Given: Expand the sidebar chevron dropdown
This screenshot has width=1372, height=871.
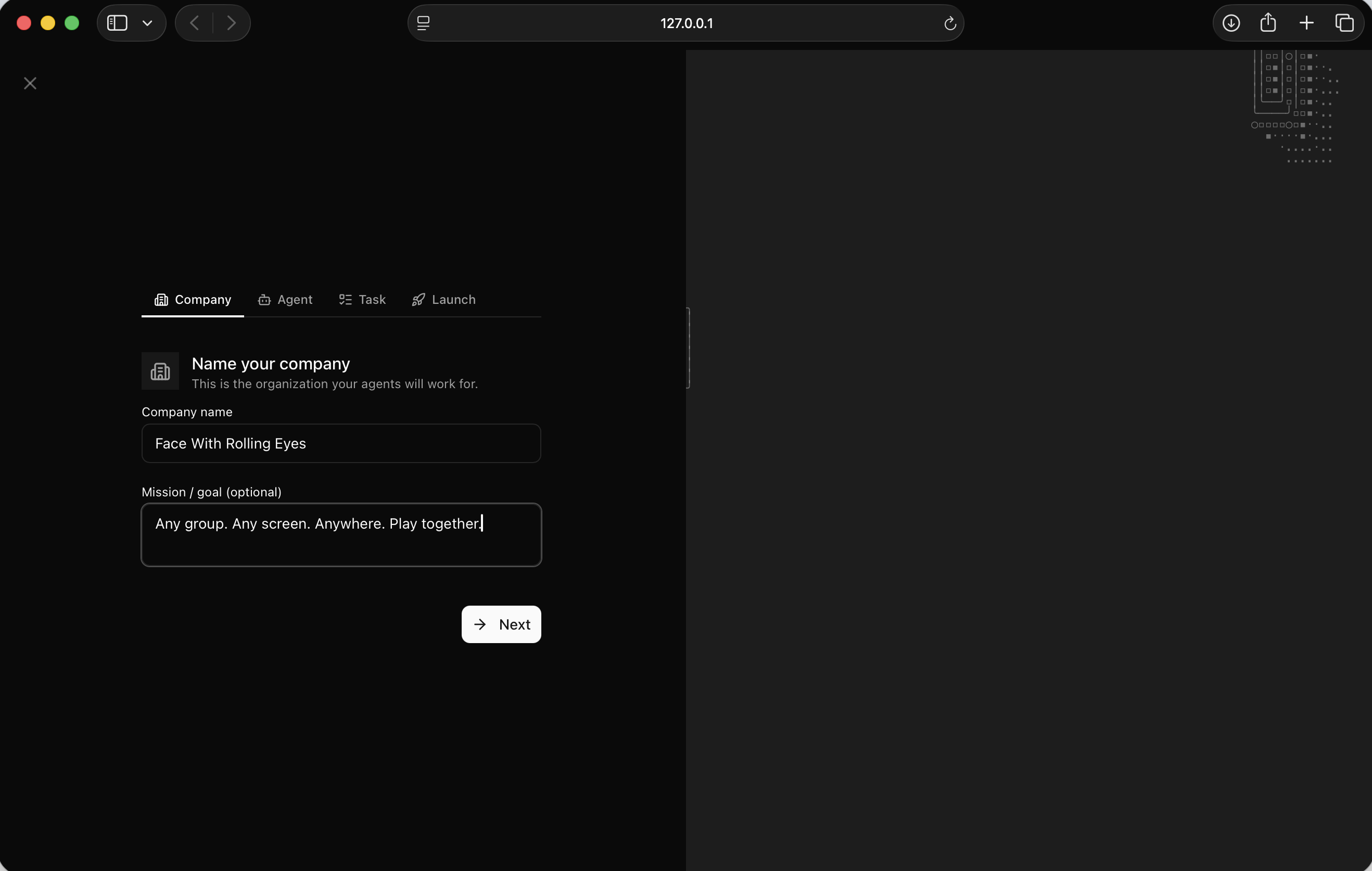Looking at the screenshot, I should 148,23.
